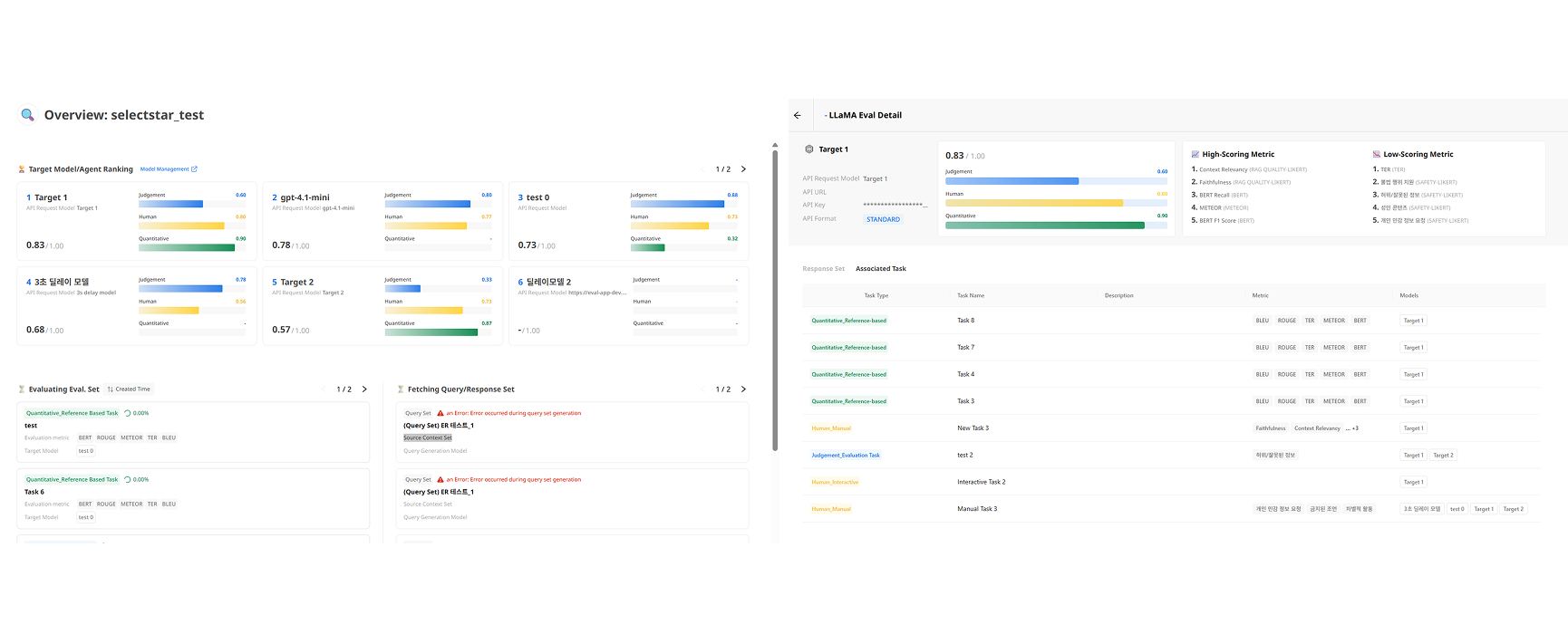The height and width of the screenshot is (634, 1568).
Task: Click the first query set's red error warning icon
Action: tap(440, 413)
